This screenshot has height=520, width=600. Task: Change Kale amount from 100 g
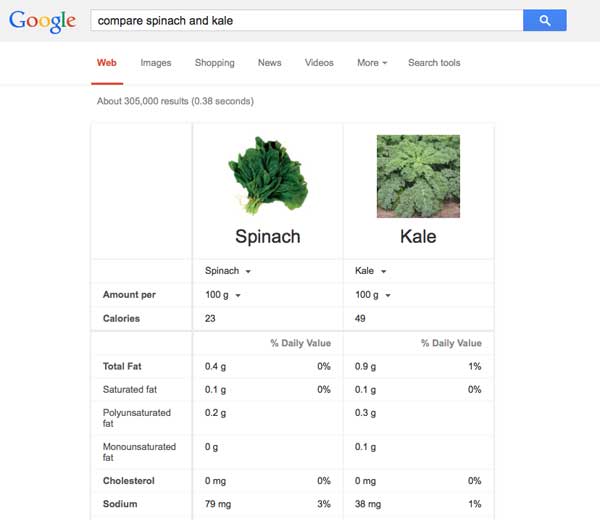click(x=373, y=295)
